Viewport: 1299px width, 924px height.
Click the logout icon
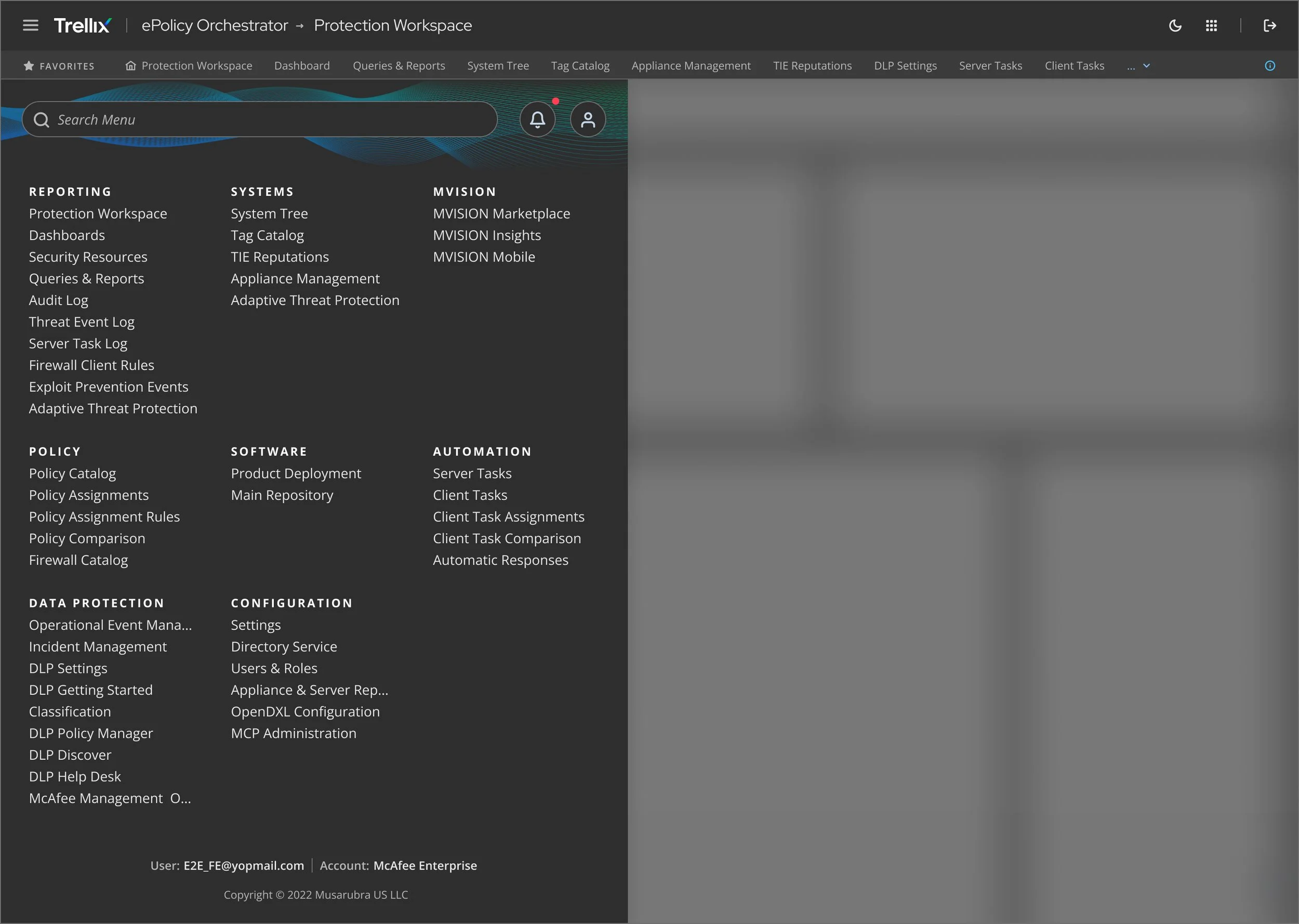1269,25
